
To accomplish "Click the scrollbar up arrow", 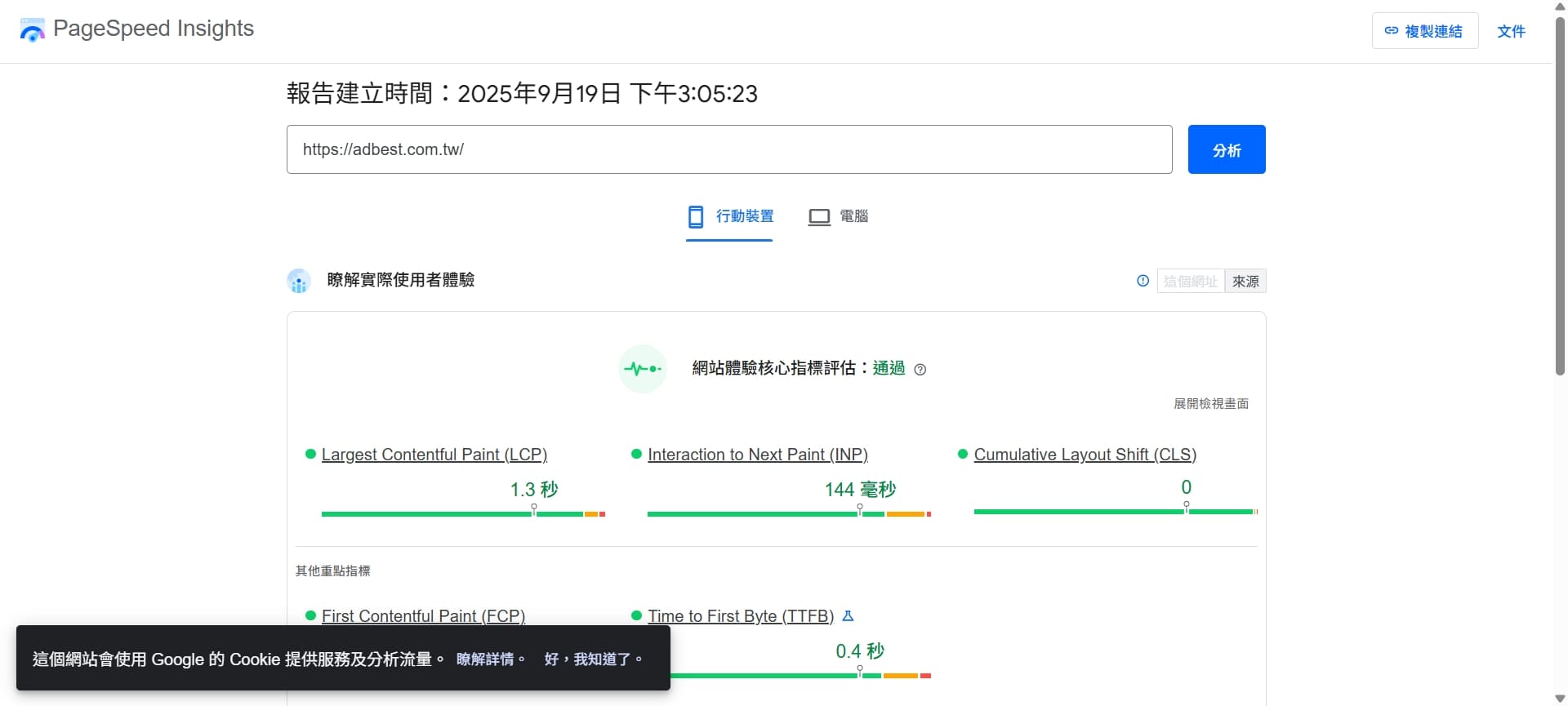I will point(1560,7).
